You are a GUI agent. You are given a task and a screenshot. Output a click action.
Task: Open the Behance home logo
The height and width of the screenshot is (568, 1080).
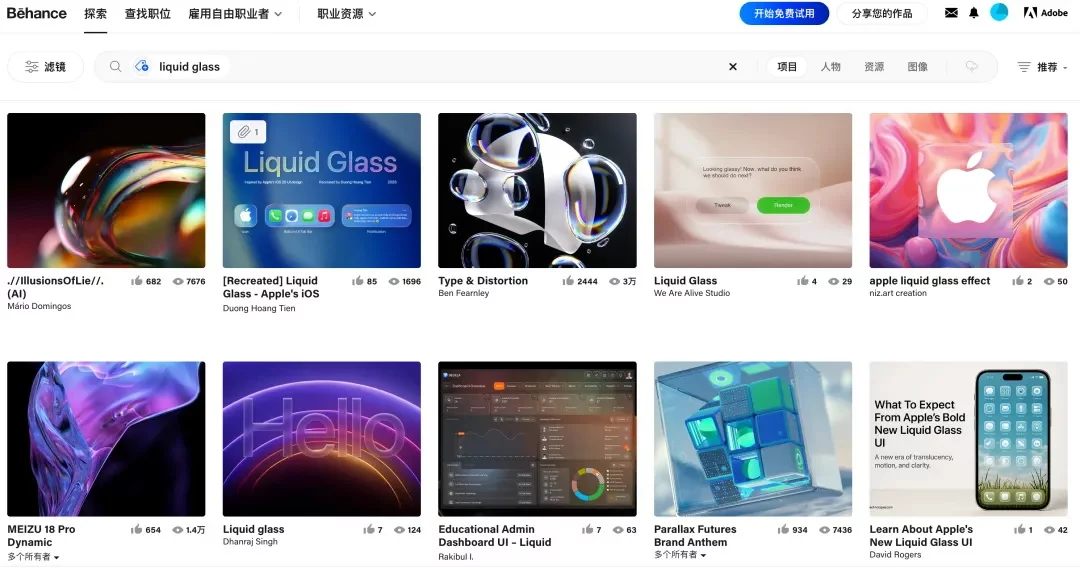pyautogui.click(x=37, y=13)
